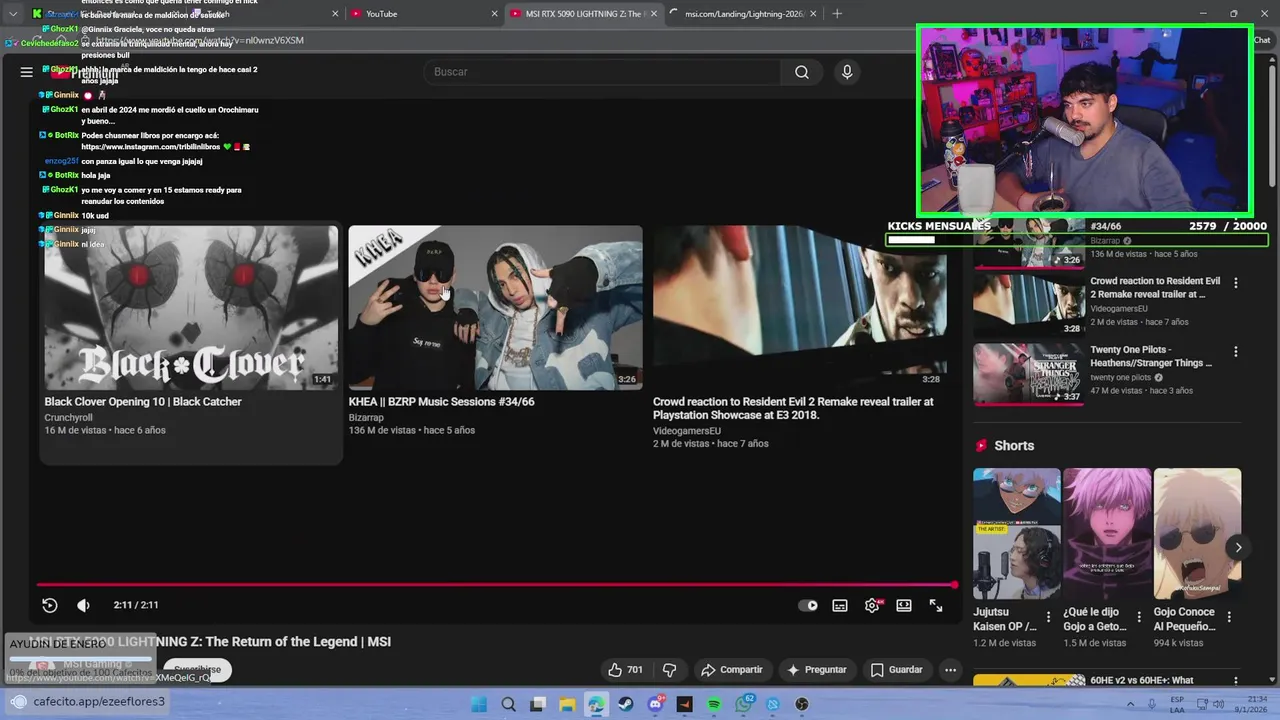Expand the system tray hidden icons chevron
This screenshot has height=720, width=1280.
pyautogui.click(x=1130, y=704)
